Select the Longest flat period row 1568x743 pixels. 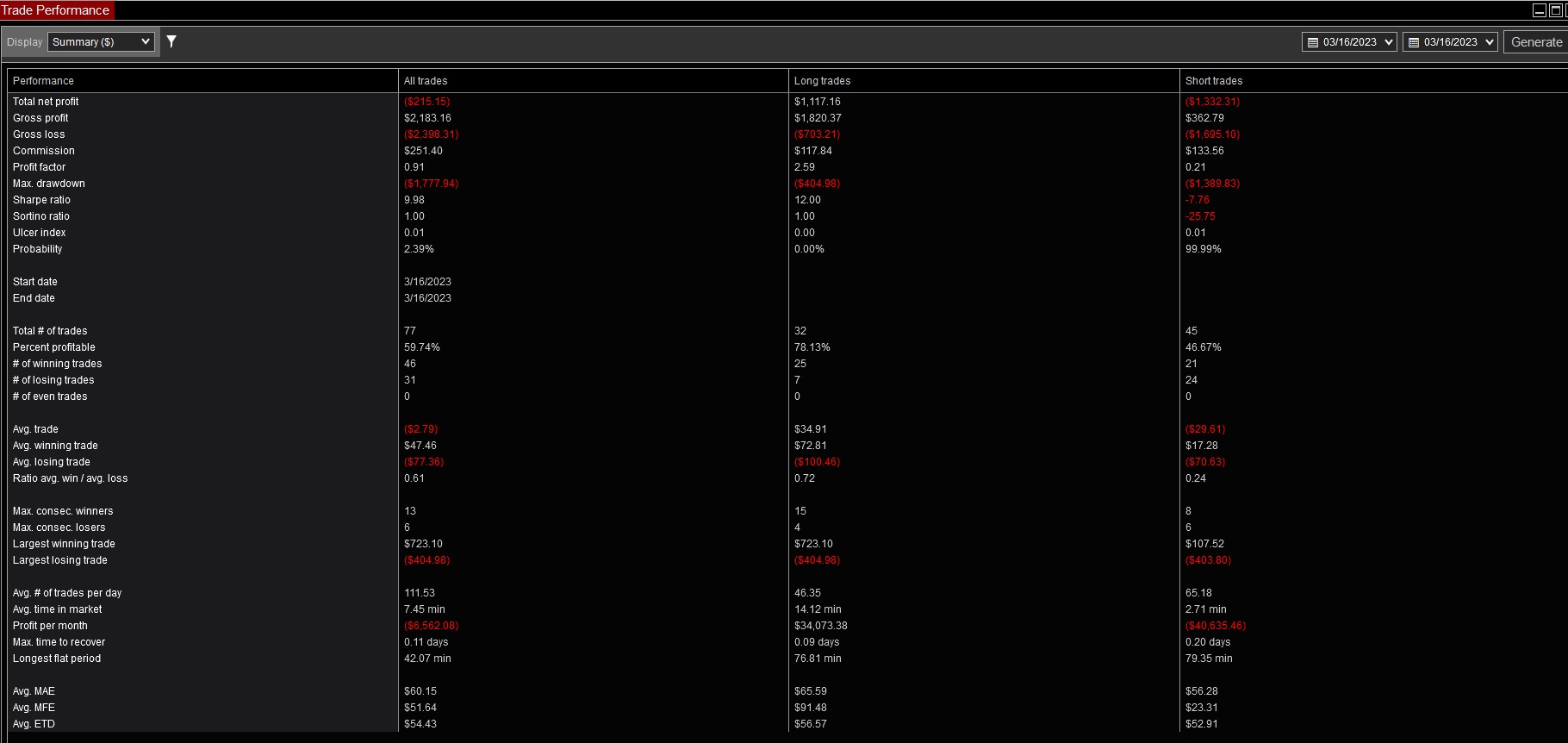(x=57, y=659)
